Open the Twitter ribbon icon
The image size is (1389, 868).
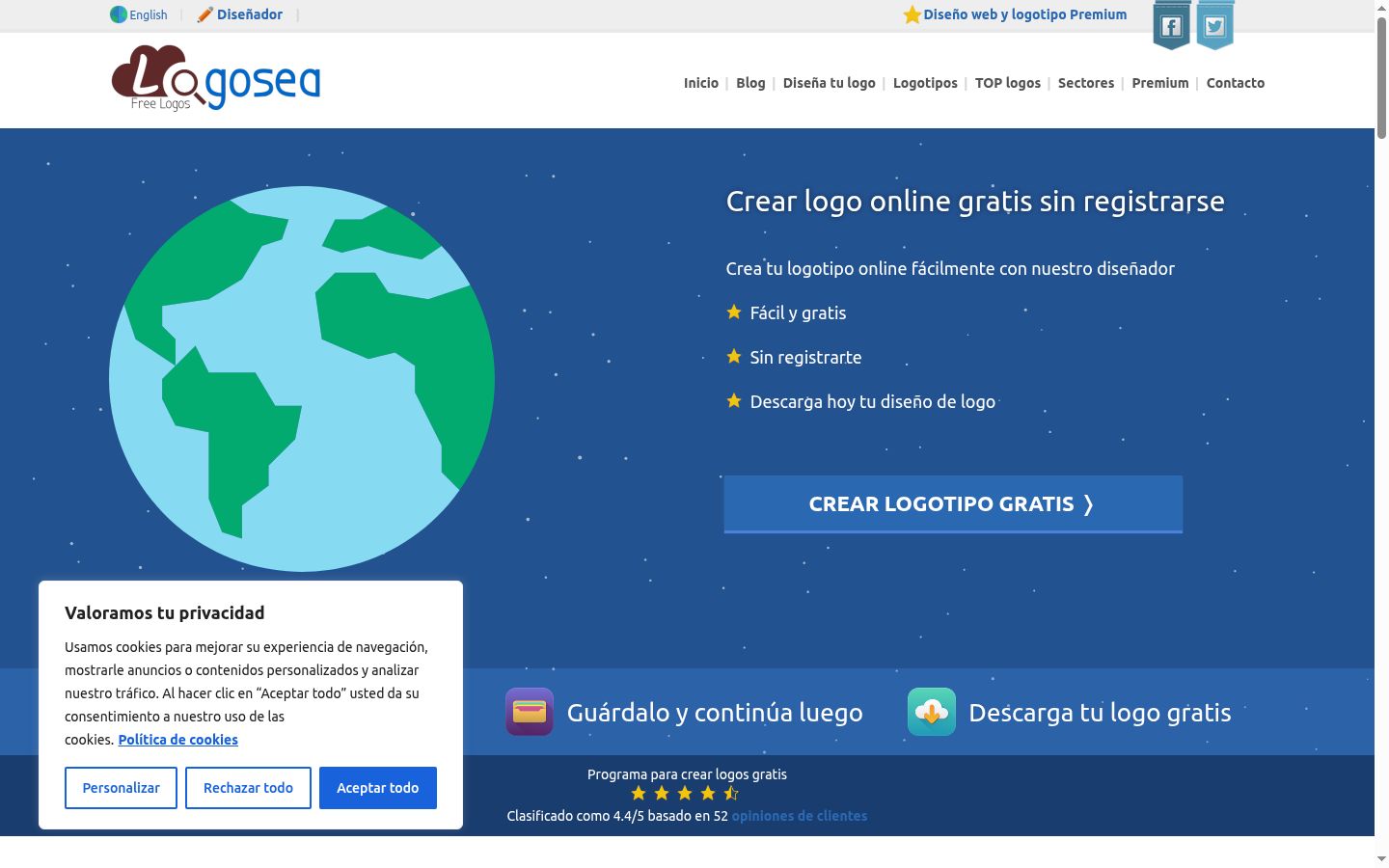click(x=1214, y=25)
